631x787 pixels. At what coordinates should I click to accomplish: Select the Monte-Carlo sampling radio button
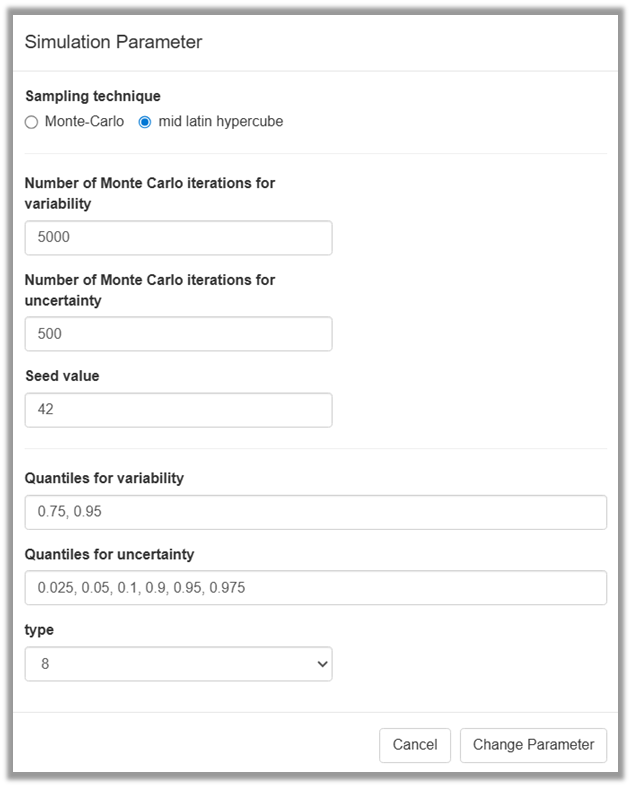click(x=31, y=122)
